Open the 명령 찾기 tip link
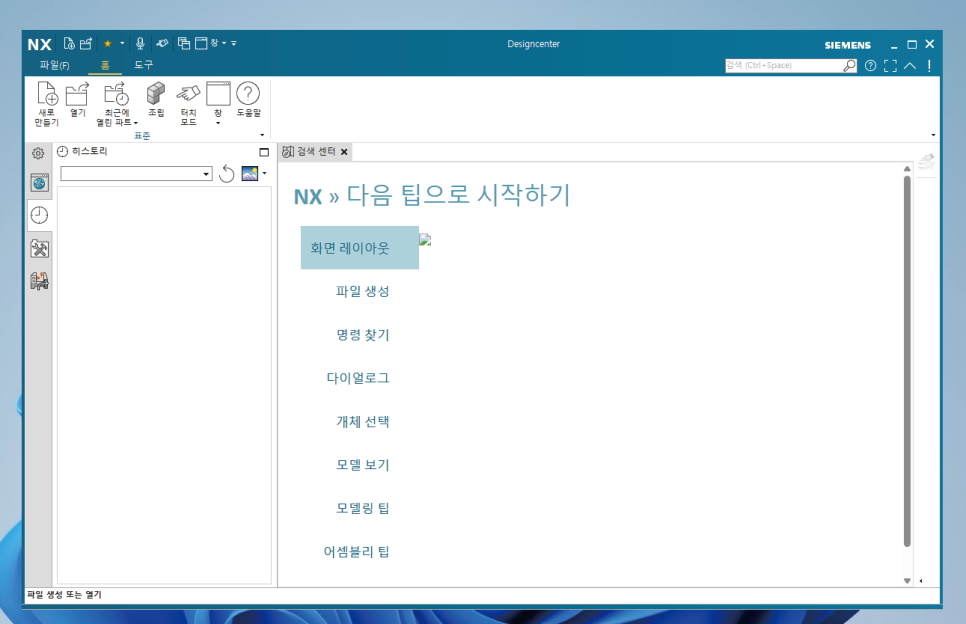This screenshot has height=624, width=966. click(362, 334)
